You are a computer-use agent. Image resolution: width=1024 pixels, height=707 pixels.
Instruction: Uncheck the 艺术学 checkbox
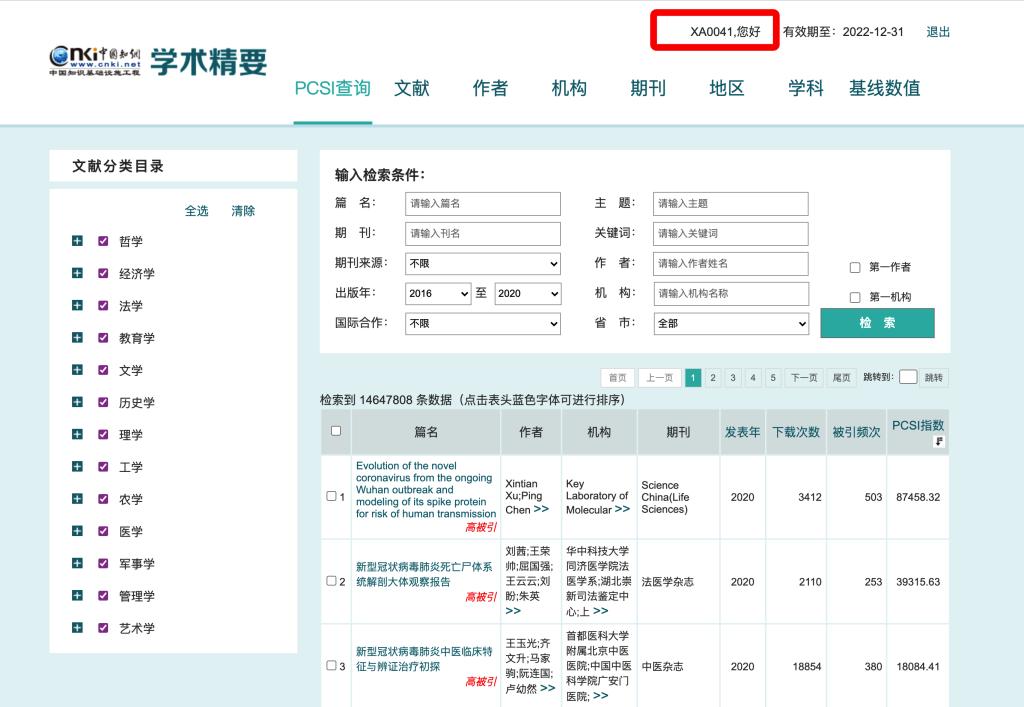tap(103, 627)
